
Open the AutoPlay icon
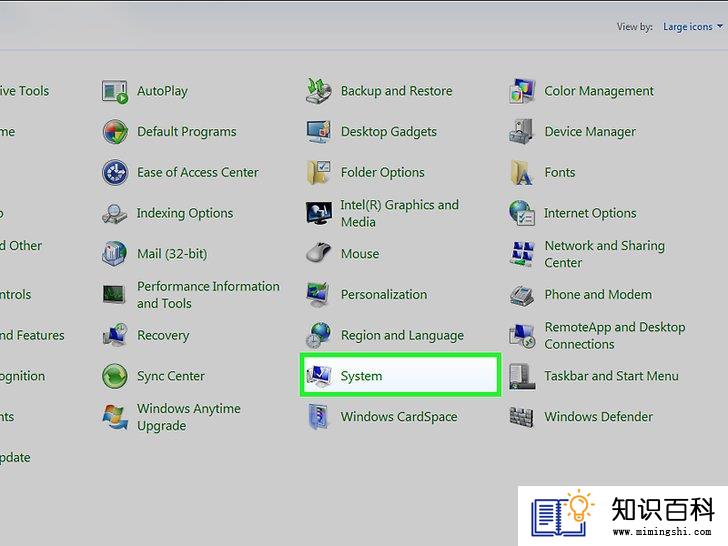[115, 91]
